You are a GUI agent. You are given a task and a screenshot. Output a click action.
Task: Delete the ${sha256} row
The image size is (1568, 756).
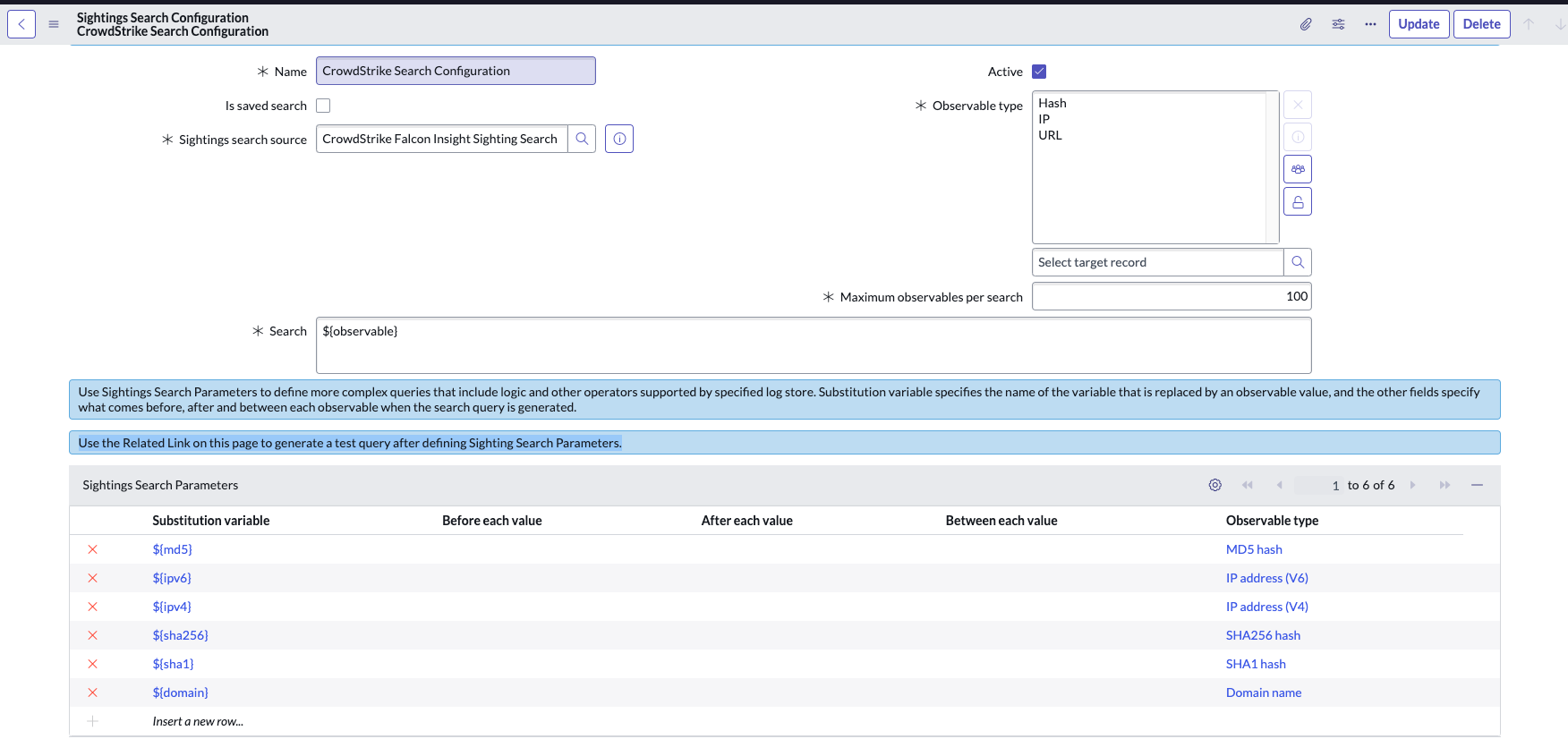click(92, 635)
